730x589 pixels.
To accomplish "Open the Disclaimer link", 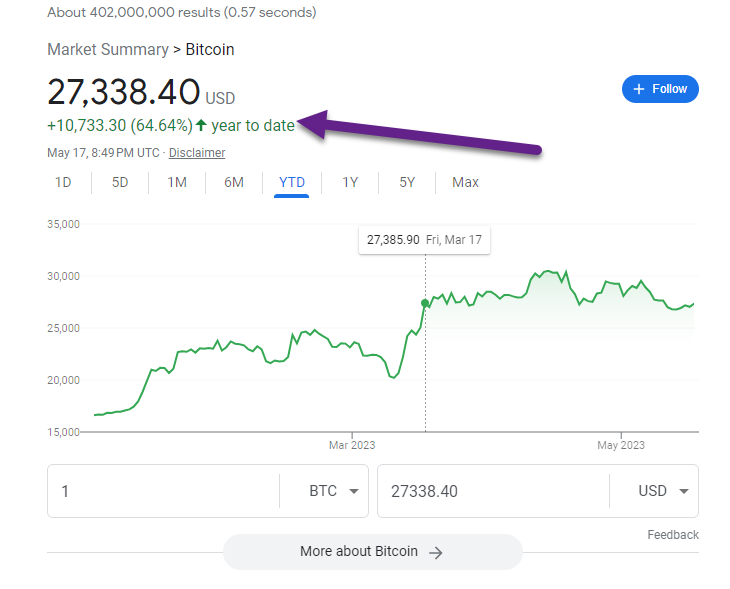I will pyautogui.click(x=197, y=153).
